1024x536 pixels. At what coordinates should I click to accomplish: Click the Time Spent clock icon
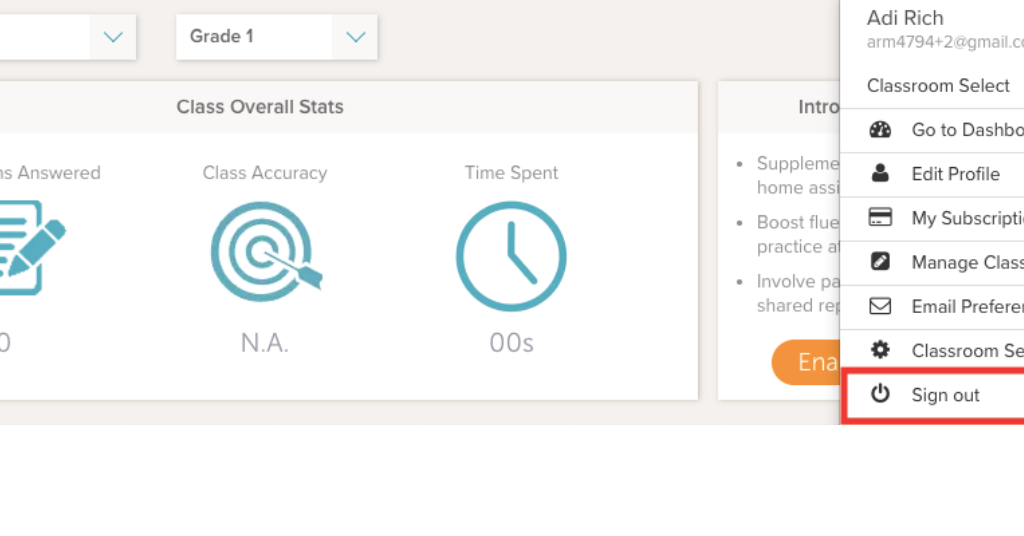pyautogui.click(x=511, y=256)
